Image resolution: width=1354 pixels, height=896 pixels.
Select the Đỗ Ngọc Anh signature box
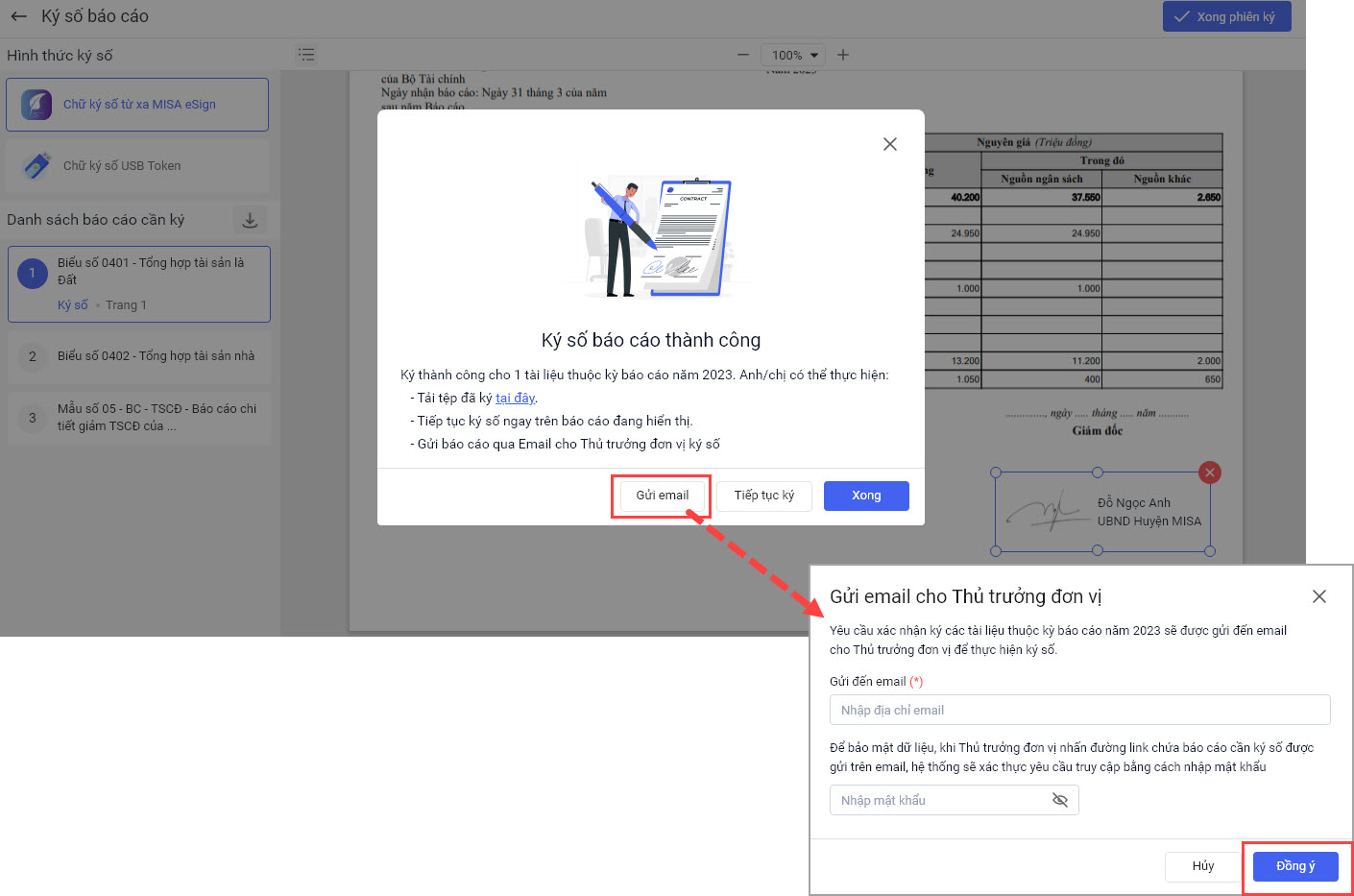click(1102, 512)
